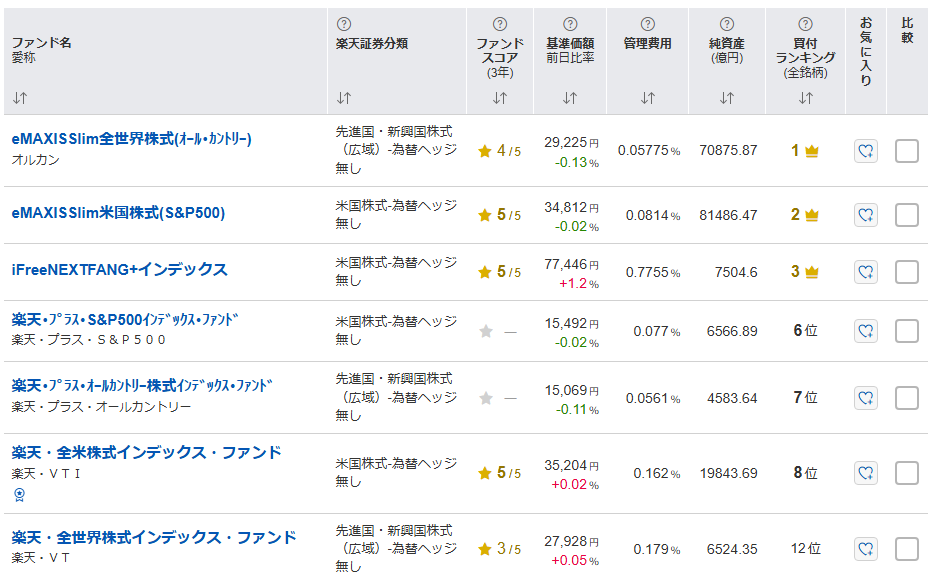933x581 pixels.
Task: Sort table by ファンド名 arrows
Action: click(x=20, y=98)
